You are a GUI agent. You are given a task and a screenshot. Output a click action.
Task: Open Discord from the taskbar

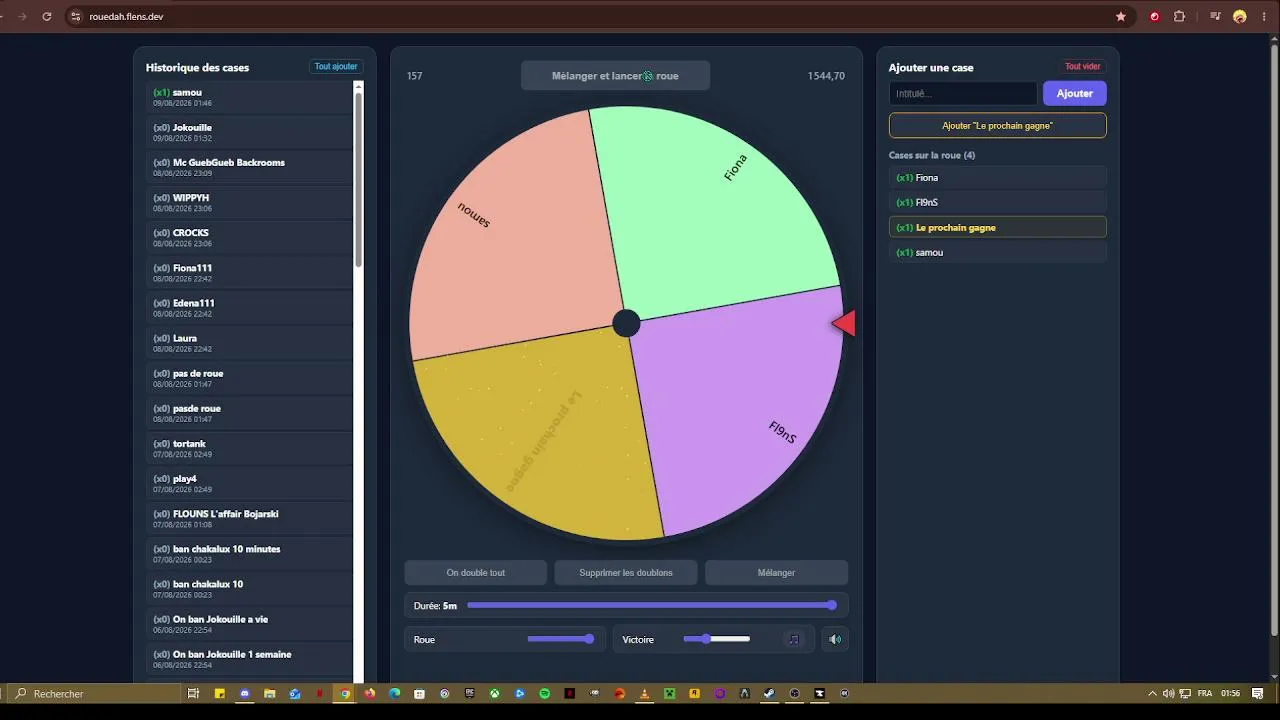tap(245, 693)
